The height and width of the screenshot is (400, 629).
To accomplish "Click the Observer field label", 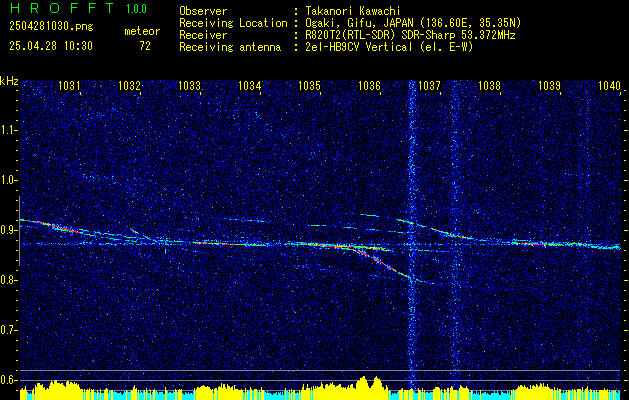I will [203, 11].
